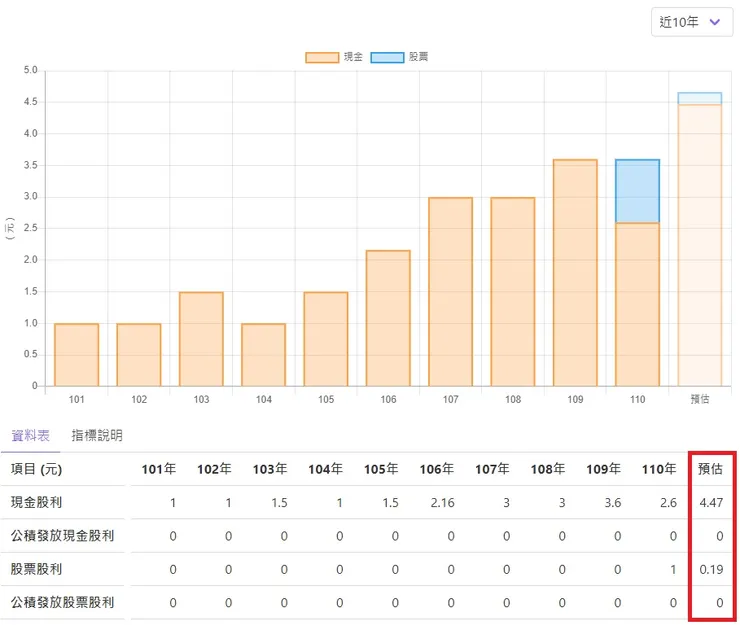This screenshot has width=740, height=625.
Task: Click the 2.6 cash dividend cell
Action: coord(668,503)
